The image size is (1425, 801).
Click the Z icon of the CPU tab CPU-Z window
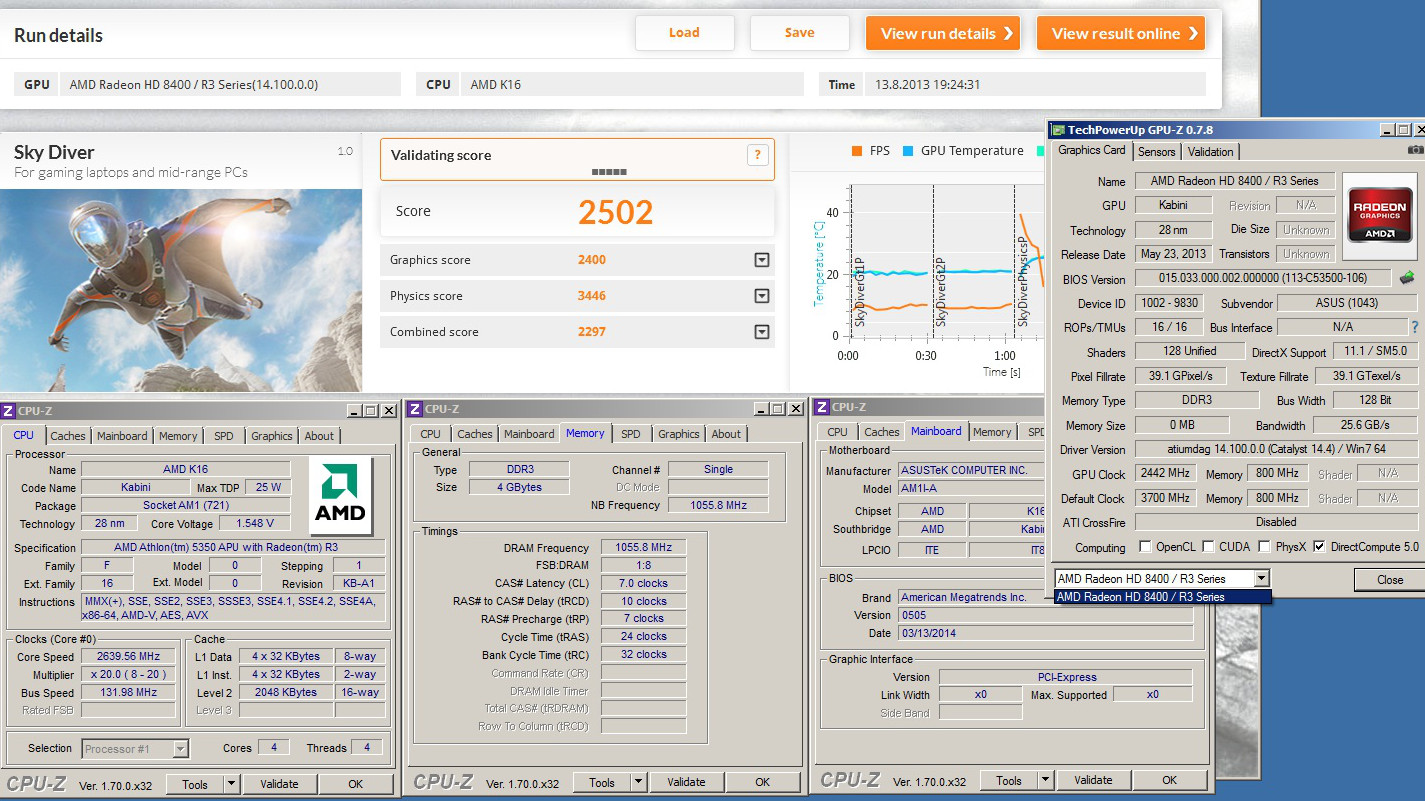pyautogui.click(x=8, y=411)
